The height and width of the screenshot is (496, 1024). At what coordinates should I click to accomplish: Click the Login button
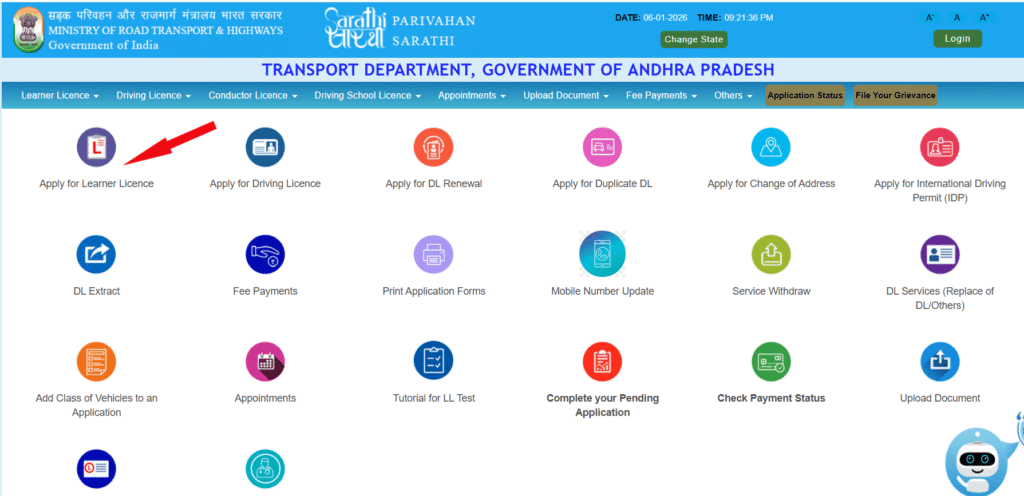957,39
